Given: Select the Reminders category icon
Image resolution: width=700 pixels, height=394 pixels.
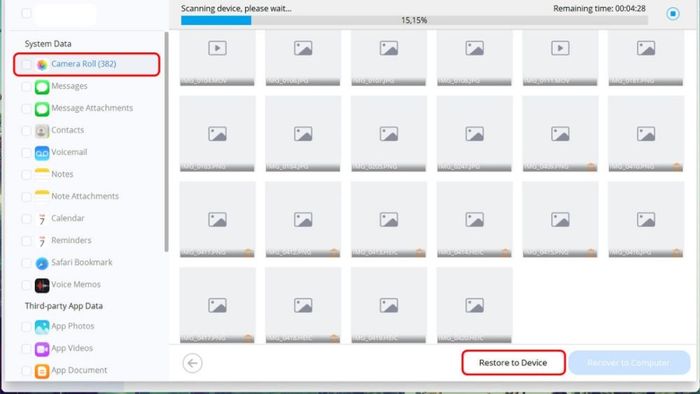Looking at the screenshot, I should click(x=42, y=241).
